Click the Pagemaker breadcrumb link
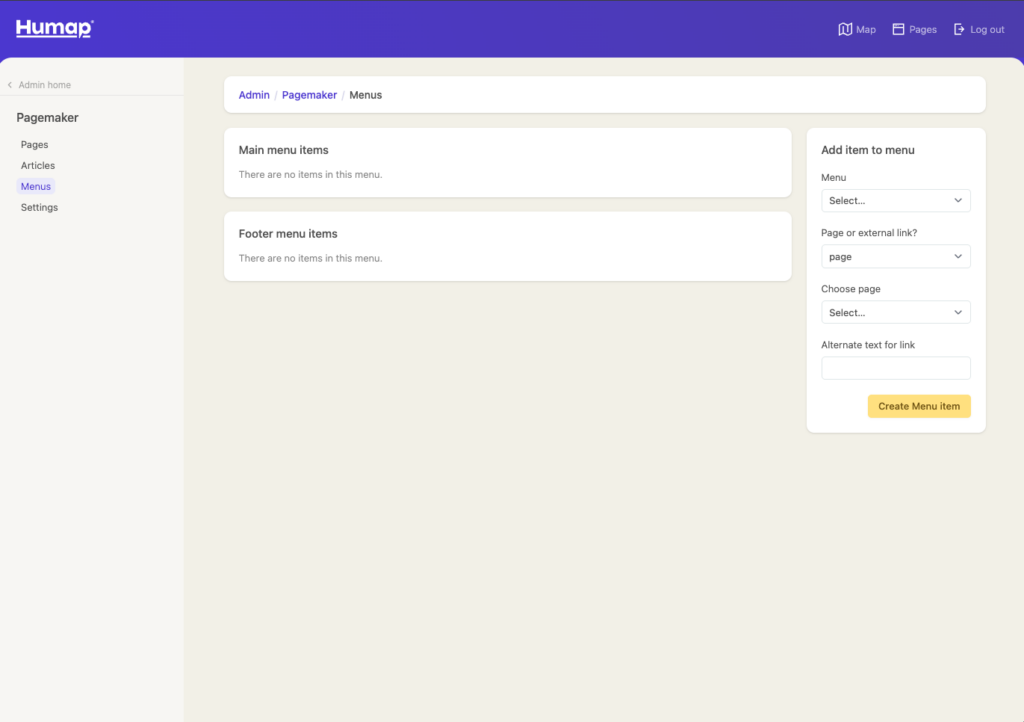1024x722 pixels. pos(309,95)
